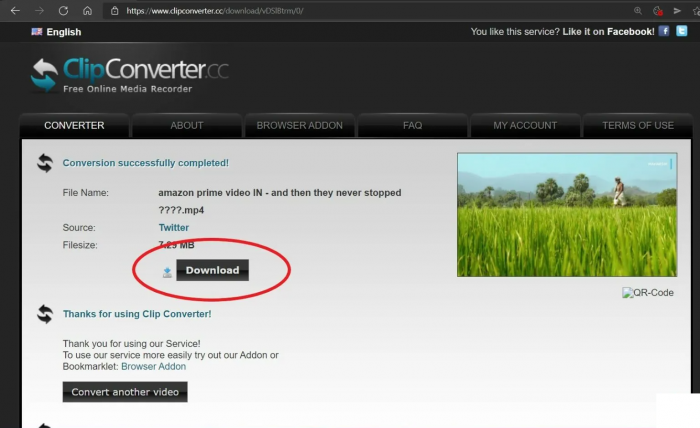
Task: Click the Source: label
Action: (x=79, y=228)
